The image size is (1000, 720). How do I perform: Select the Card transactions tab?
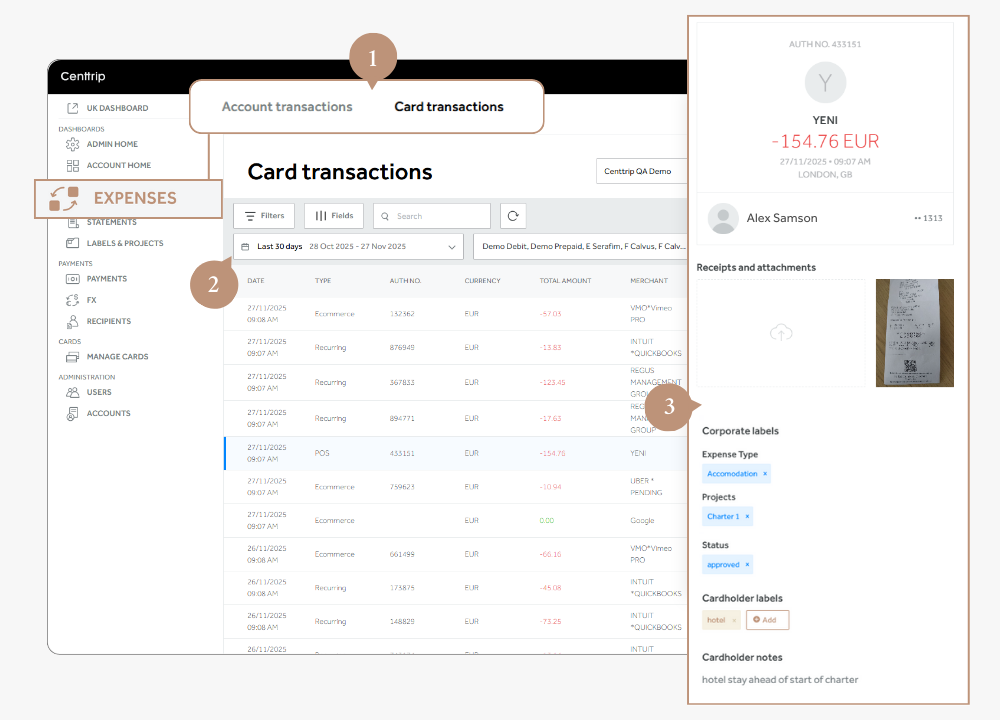(x=448, y=106)
